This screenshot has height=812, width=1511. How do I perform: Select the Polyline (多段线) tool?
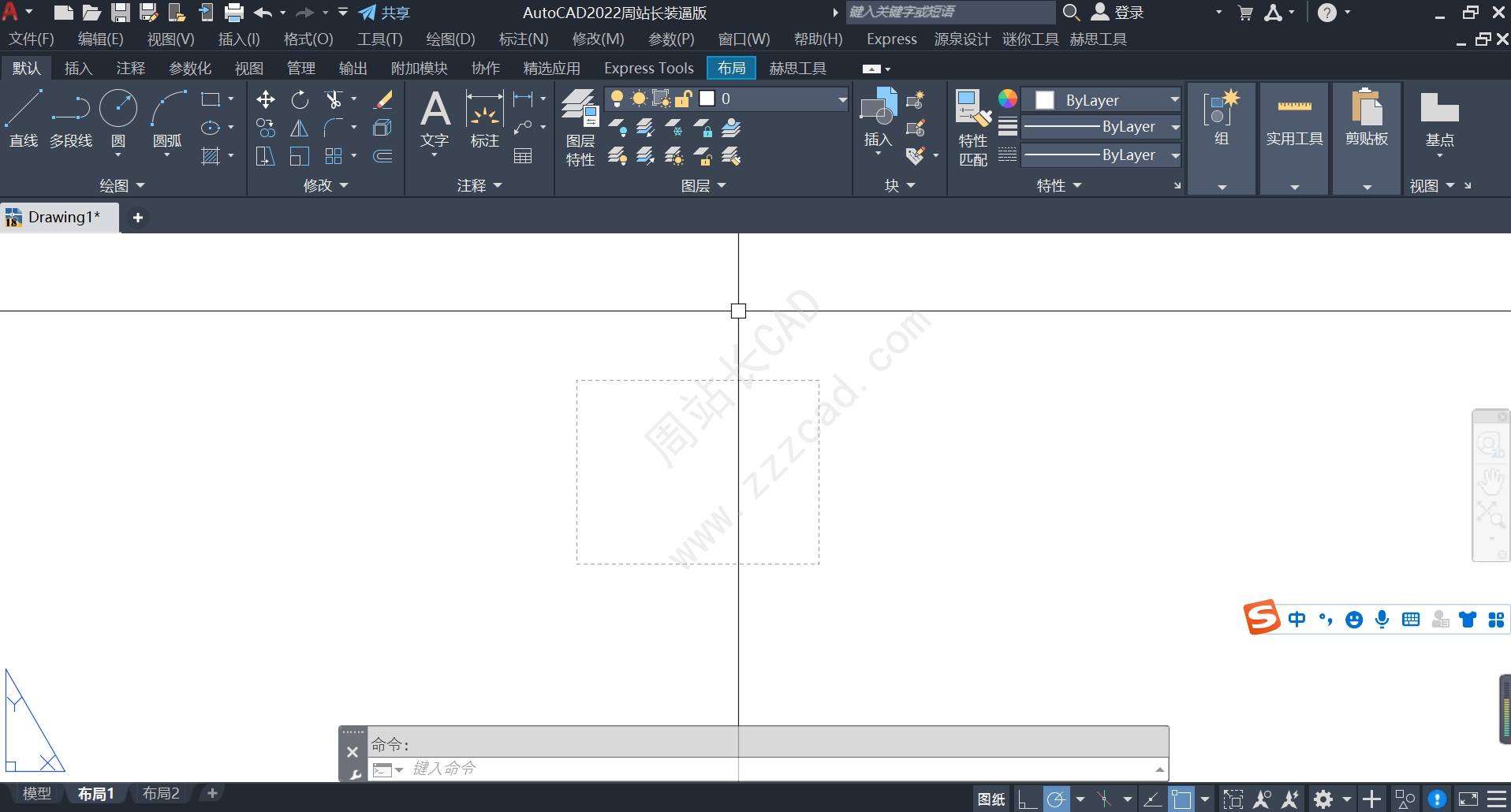71,118
